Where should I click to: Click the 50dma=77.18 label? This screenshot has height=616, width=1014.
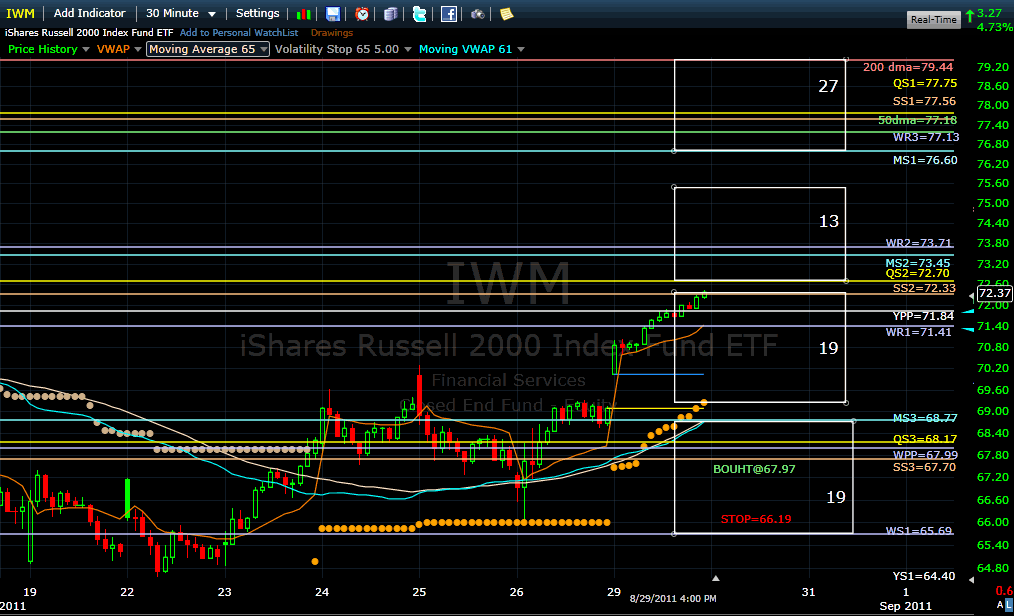point(917,120)
